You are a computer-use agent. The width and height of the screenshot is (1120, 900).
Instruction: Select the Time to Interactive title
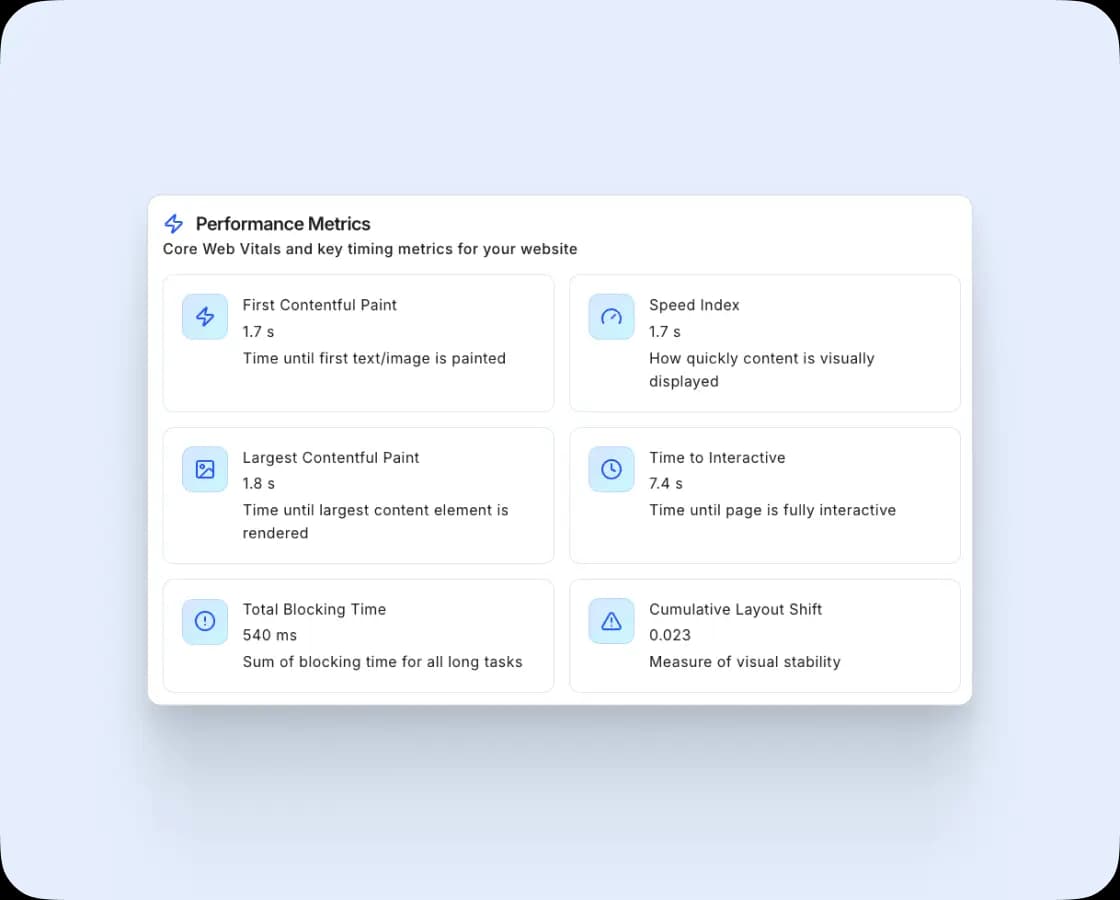click(717, 458)
